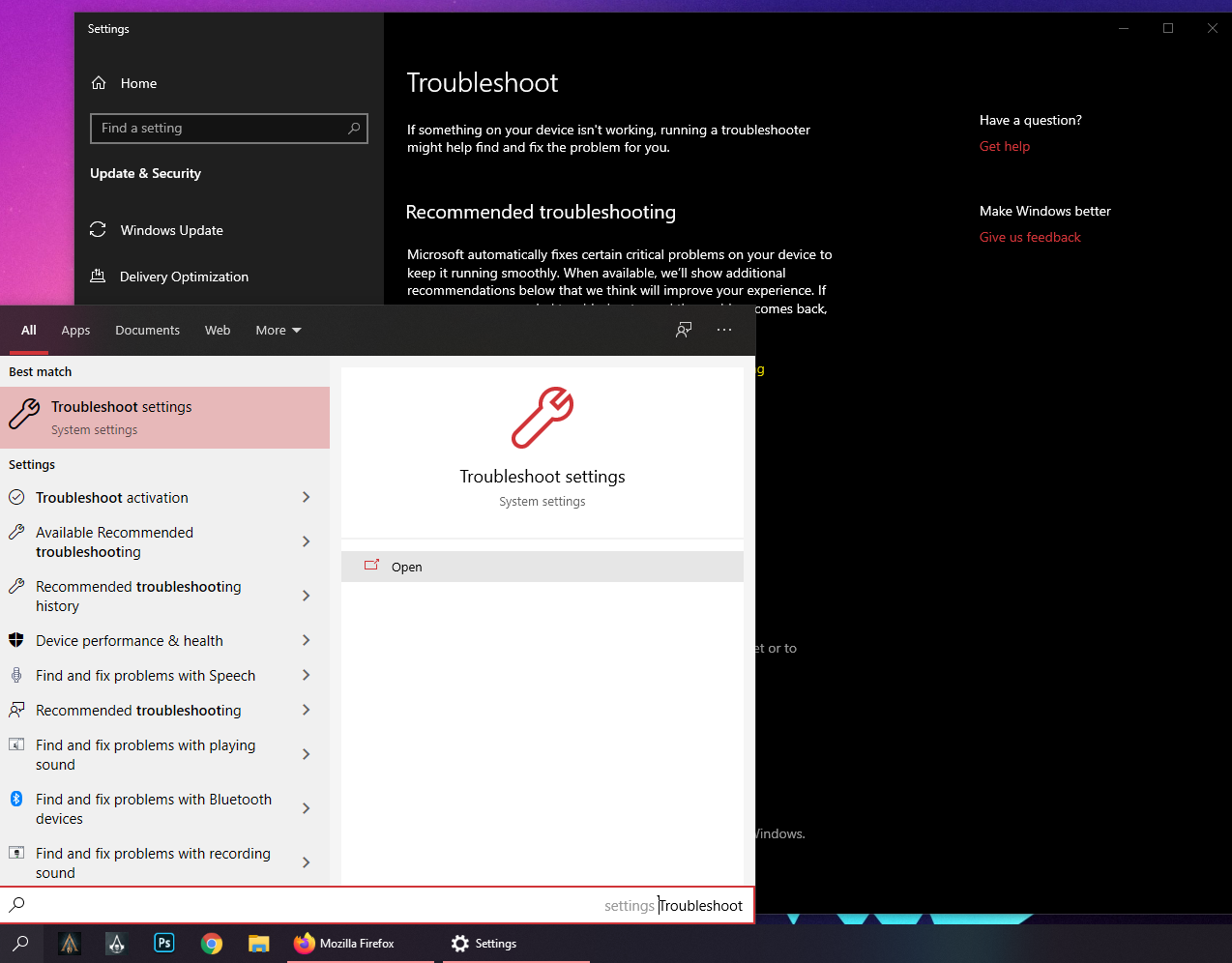Open Photoshop from the taskbar
This screenshot has height=963, width=1232.
(164, 943)
